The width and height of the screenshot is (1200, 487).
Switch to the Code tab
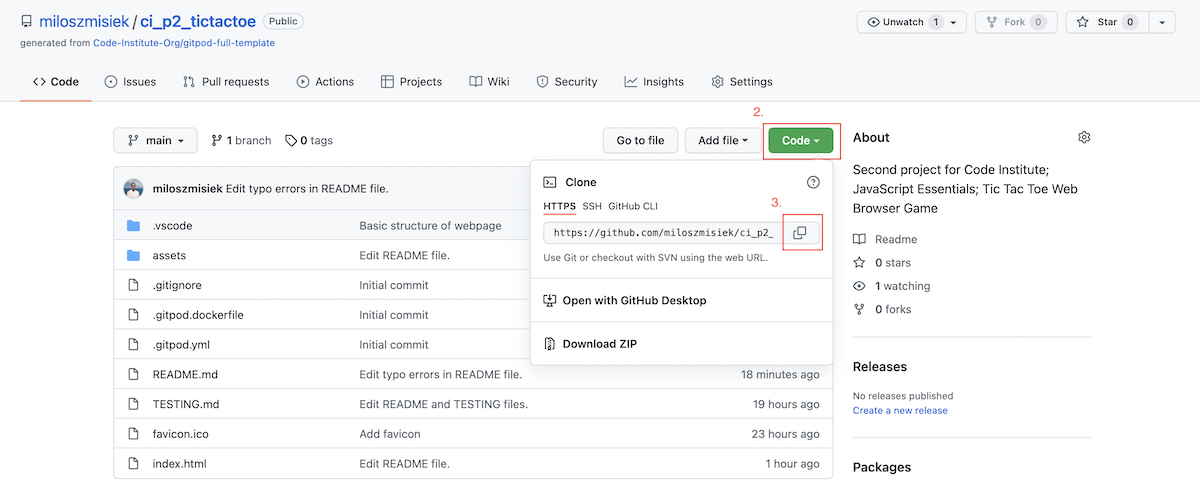coord(56,82)
